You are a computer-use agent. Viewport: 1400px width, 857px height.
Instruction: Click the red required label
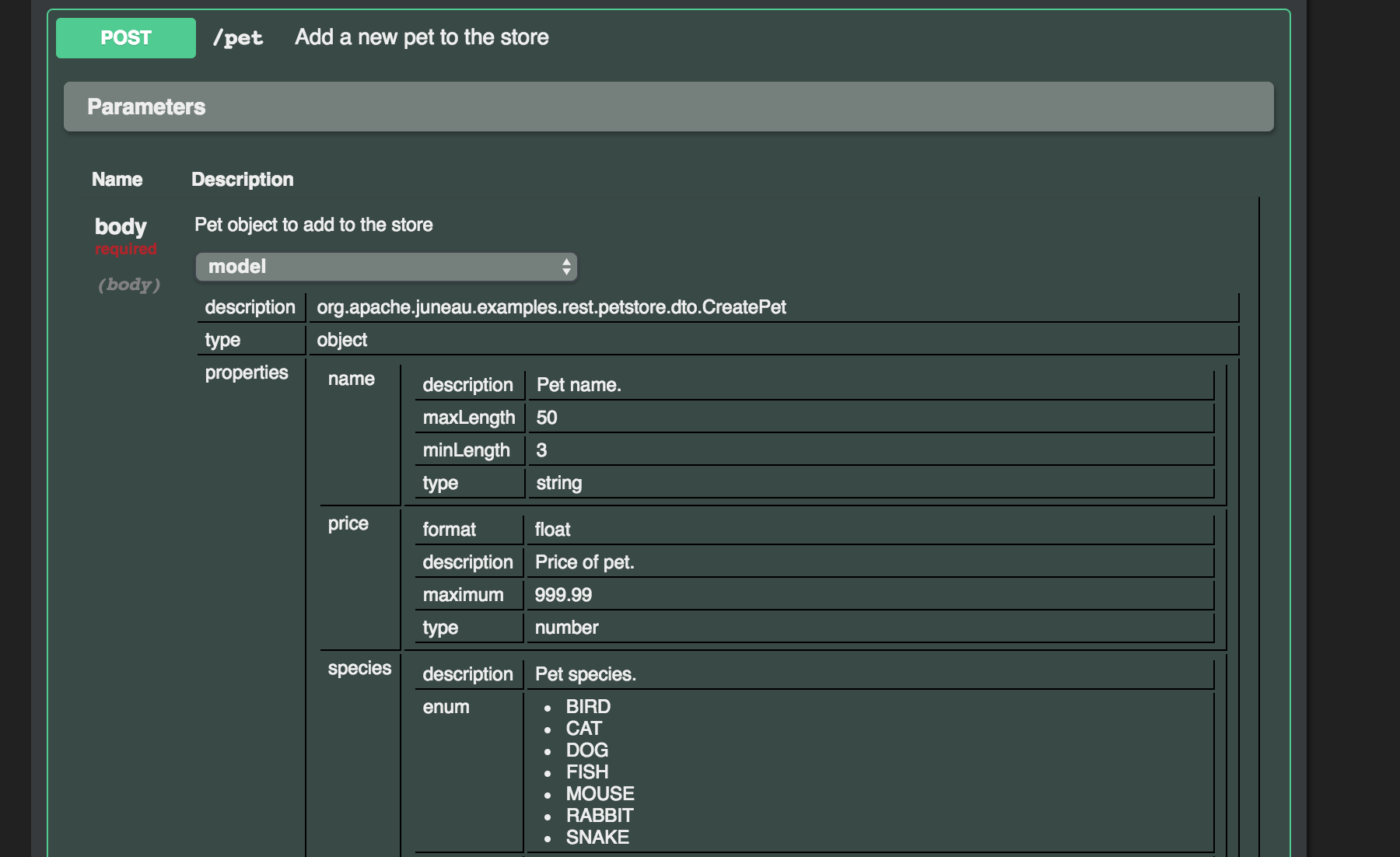click(126, 249)
